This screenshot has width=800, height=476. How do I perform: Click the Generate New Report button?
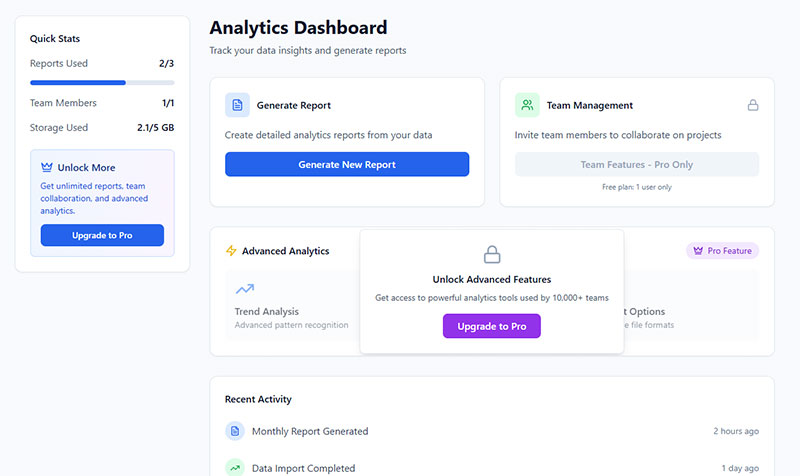347,164
